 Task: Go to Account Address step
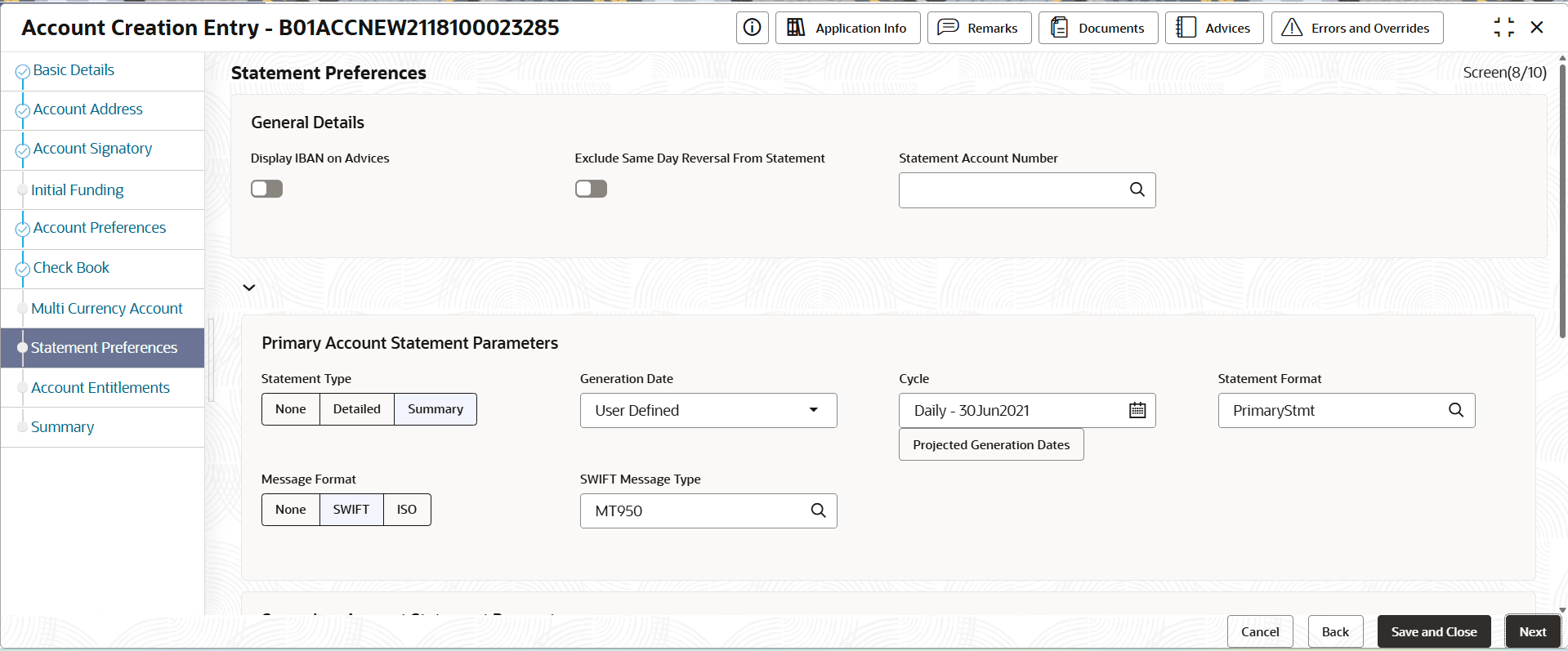(x=87, y=109)
